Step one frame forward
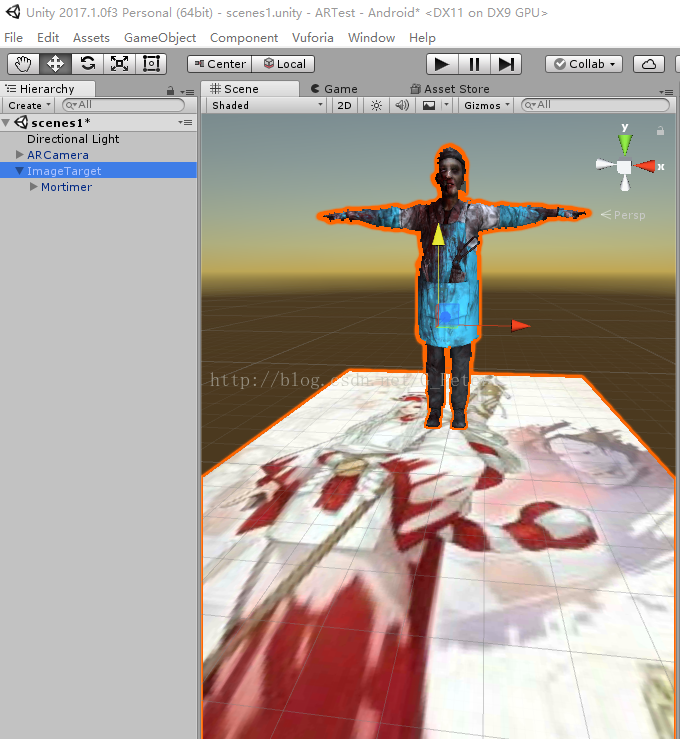Viewport: 680px width, 739px height. click(506, 64)
